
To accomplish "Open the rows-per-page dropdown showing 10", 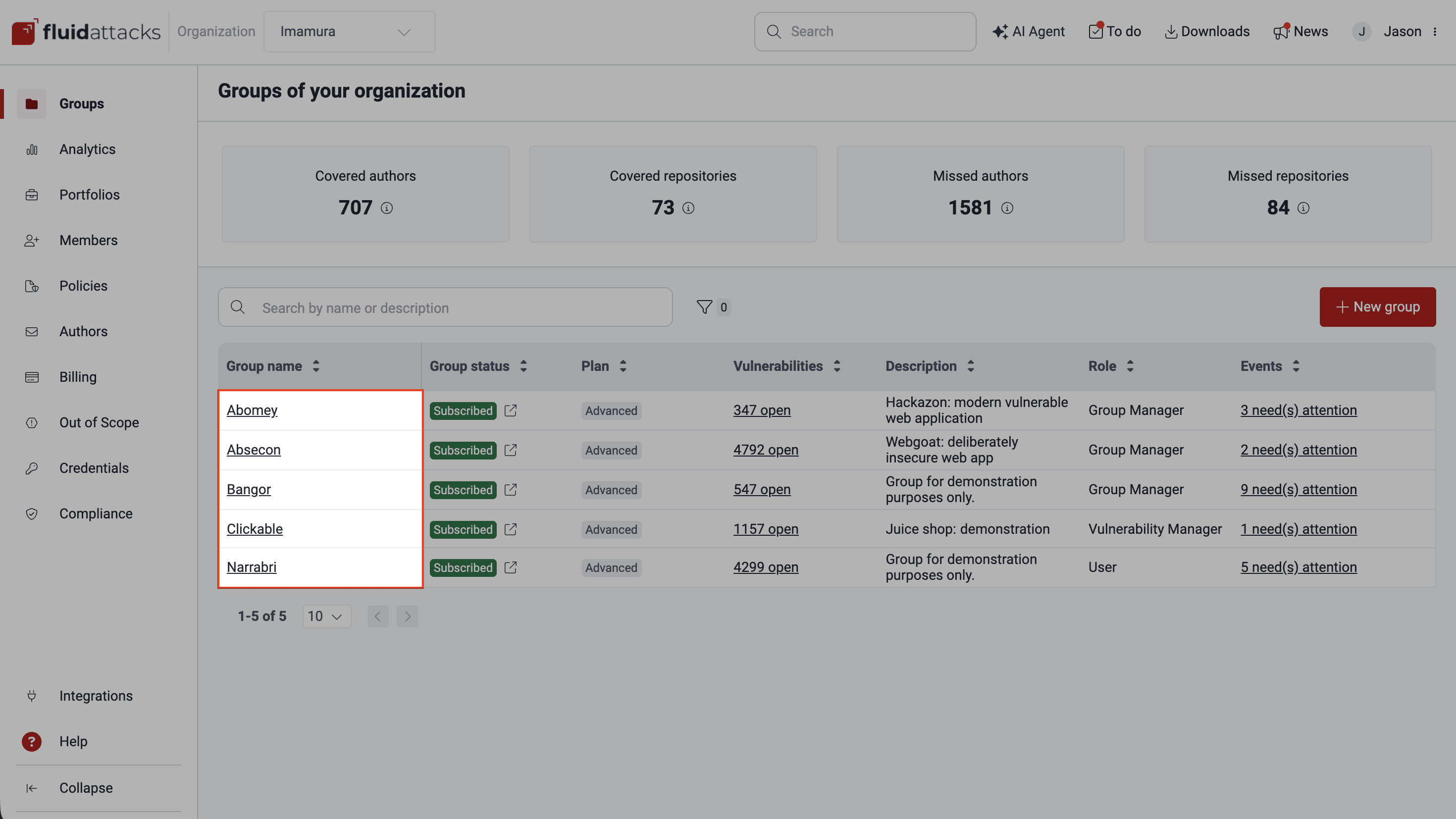I will pyautogui.click(x=326, y=616).
